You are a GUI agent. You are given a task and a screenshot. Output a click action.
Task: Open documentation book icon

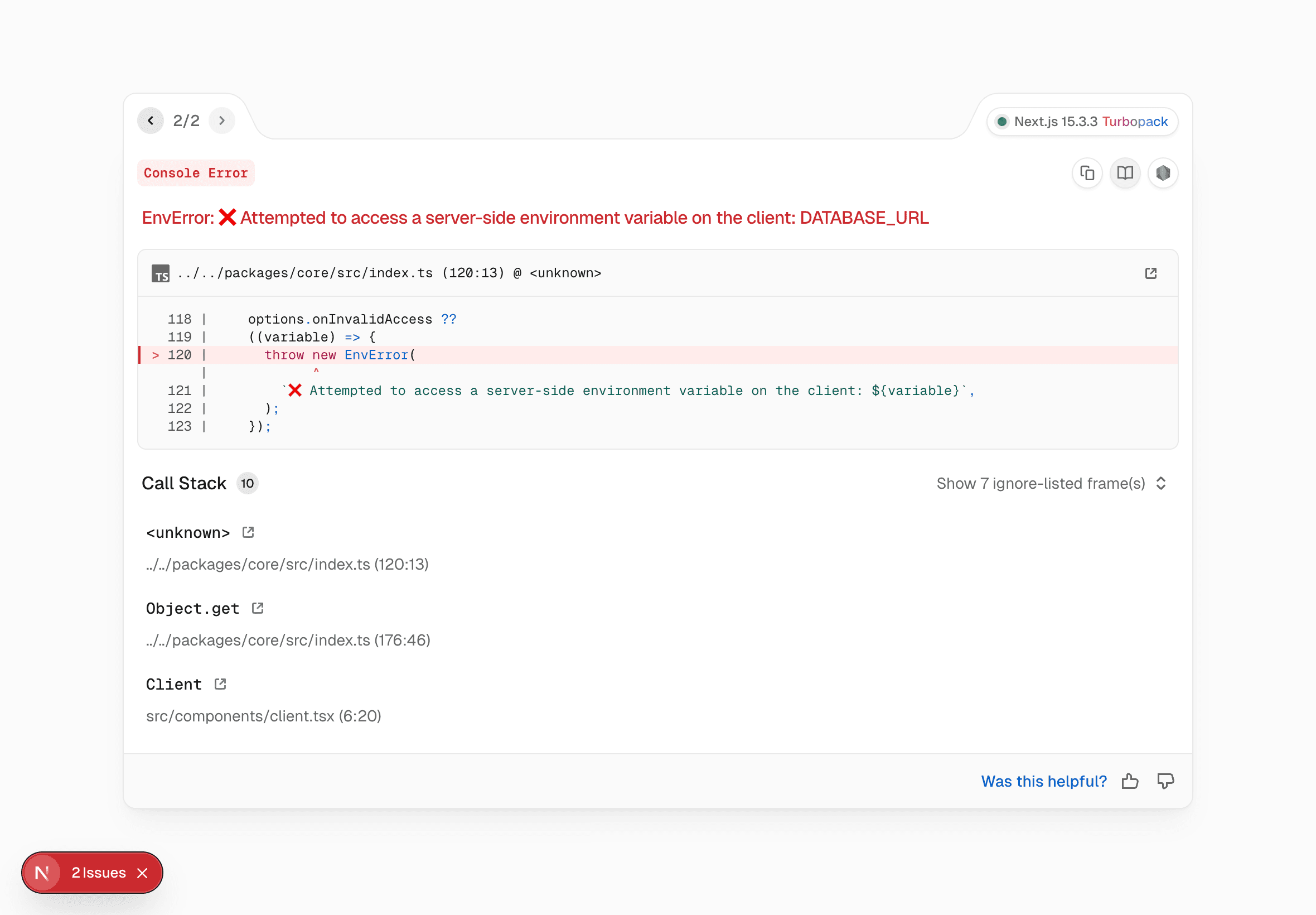pyautogui.click(x=1125, y=172)
